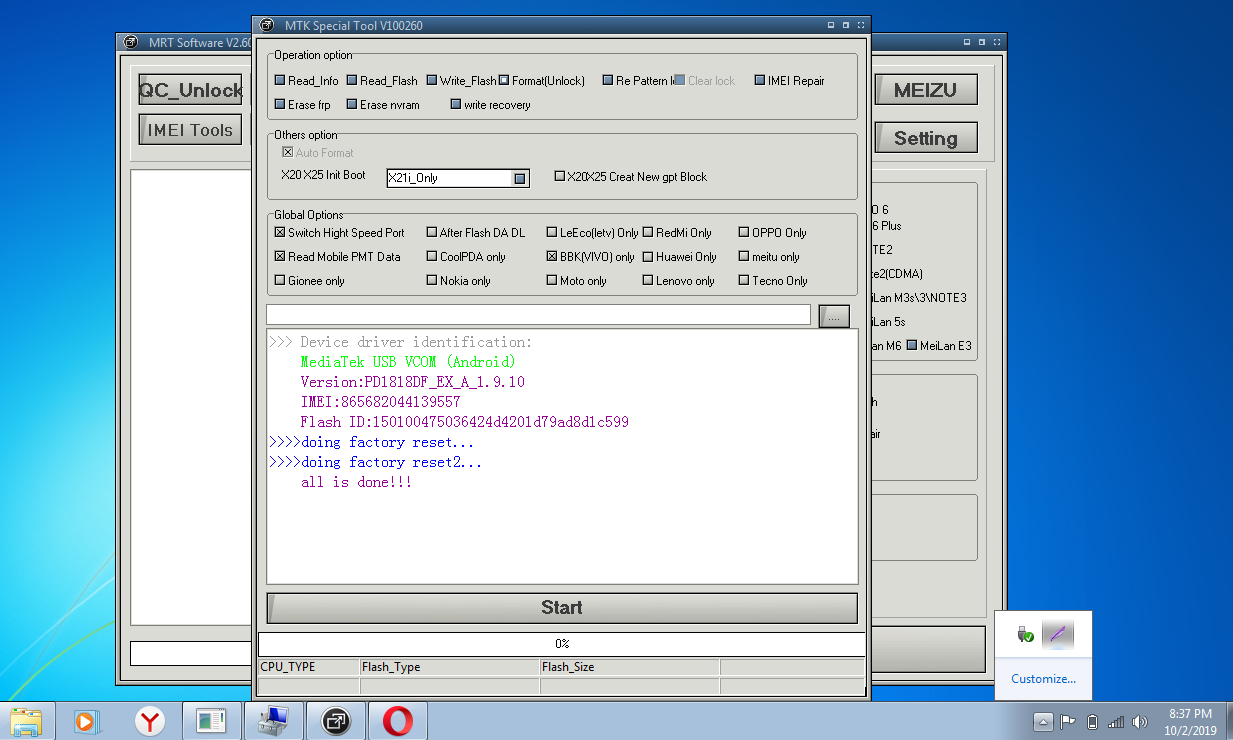Click the MEIZU button in MRT window
Screen dimensions: 1233x740
point(926,89)
